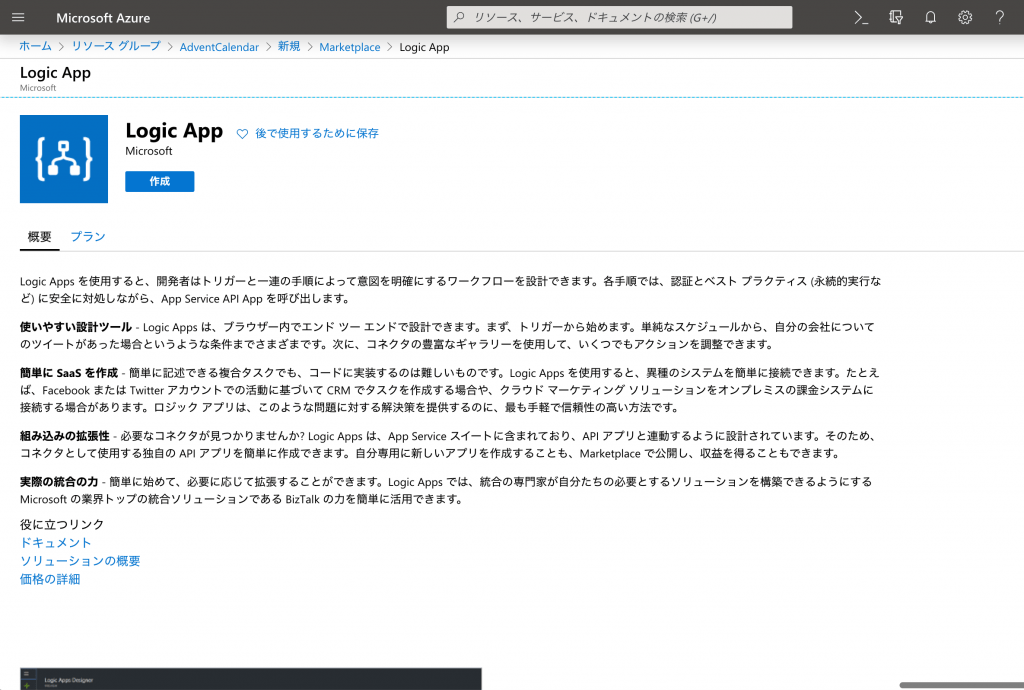Click the 作成 button
This screenshot has width=1024, height=690.
160,181
